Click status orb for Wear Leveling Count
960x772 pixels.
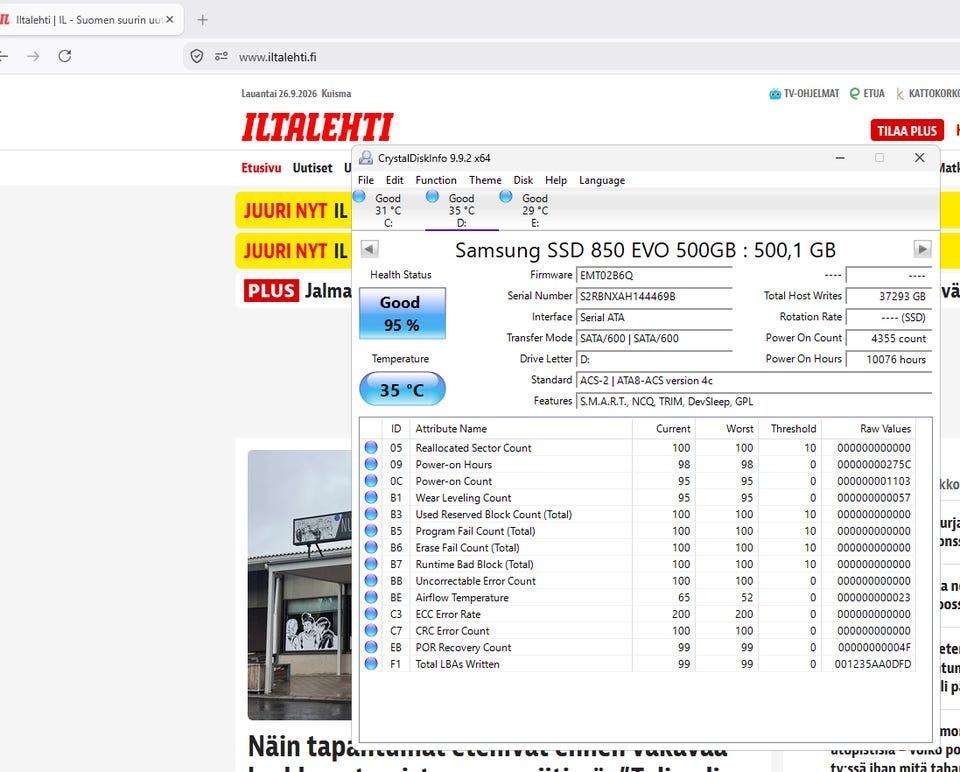371,497
